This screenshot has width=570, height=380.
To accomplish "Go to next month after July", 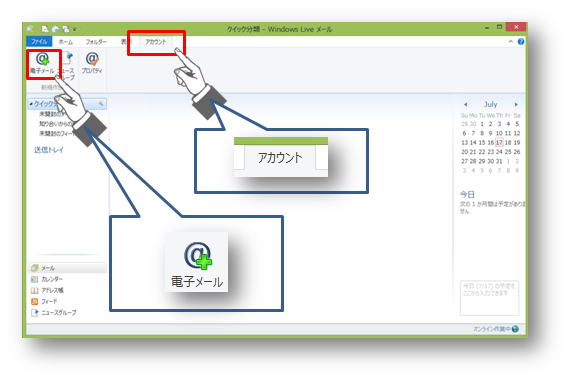I will [516, 104].
